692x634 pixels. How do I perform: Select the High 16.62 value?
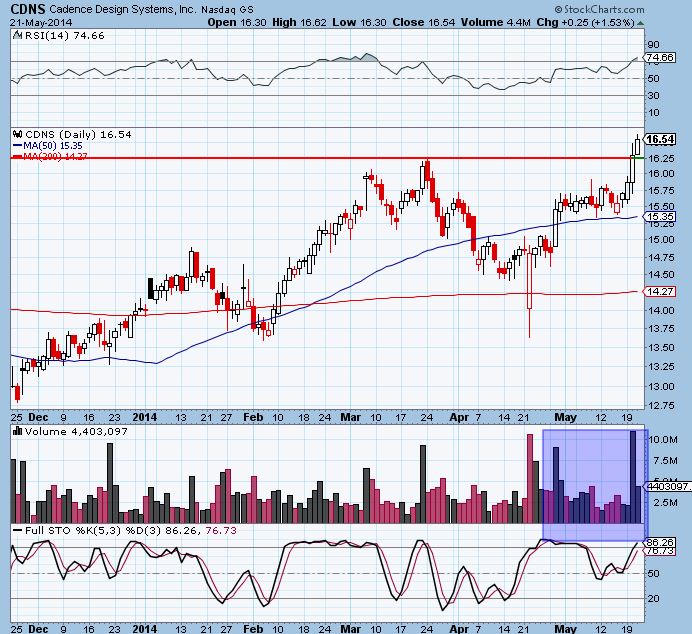pyautogui.click(x=299, y=22)
